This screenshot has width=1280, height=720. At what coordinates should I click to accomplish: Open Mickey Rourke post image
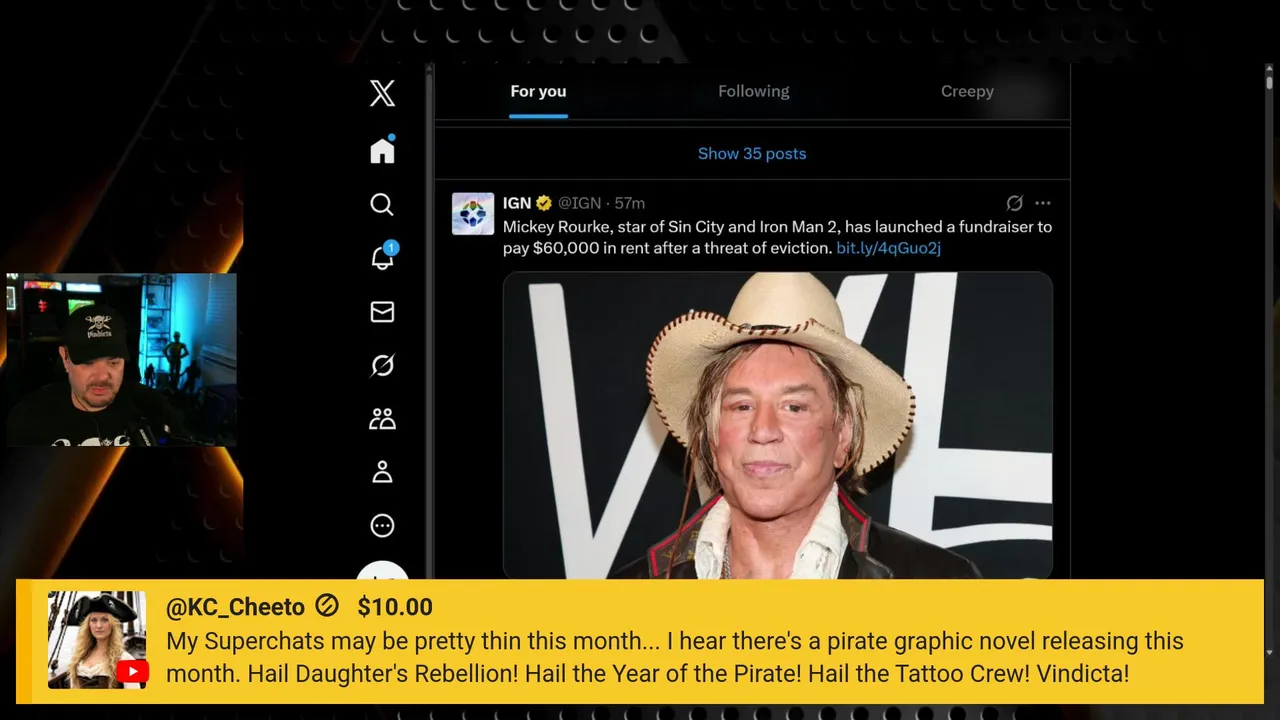(777, 425)
